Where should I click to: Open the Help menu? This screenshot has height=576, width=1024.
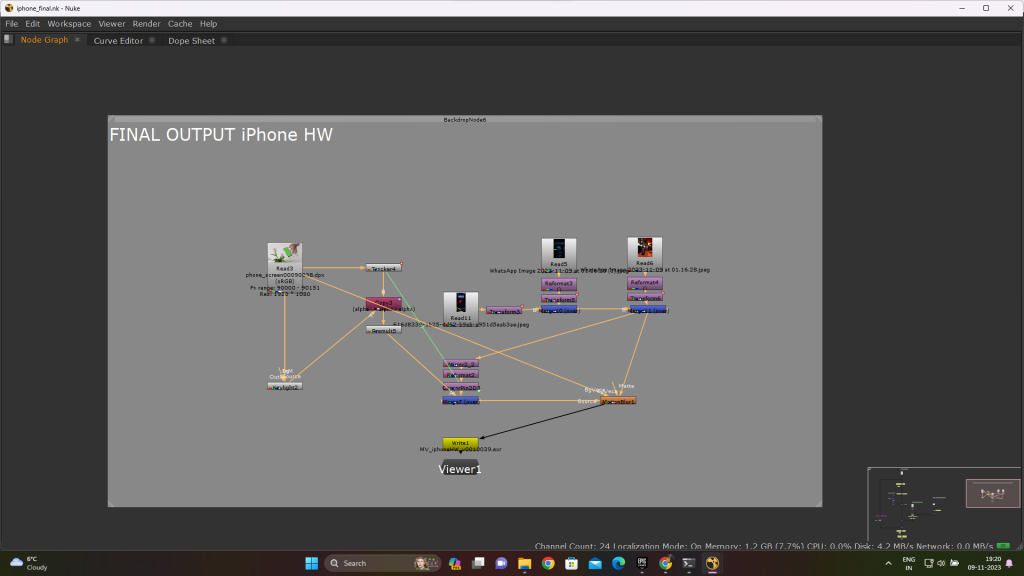pyautogui.click(x=208, y=24)
